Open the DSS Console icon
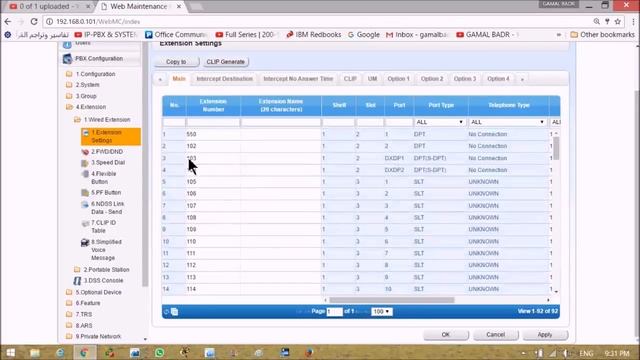The width and height of the screenshot is (640, 360). click(x=77, y=281)
